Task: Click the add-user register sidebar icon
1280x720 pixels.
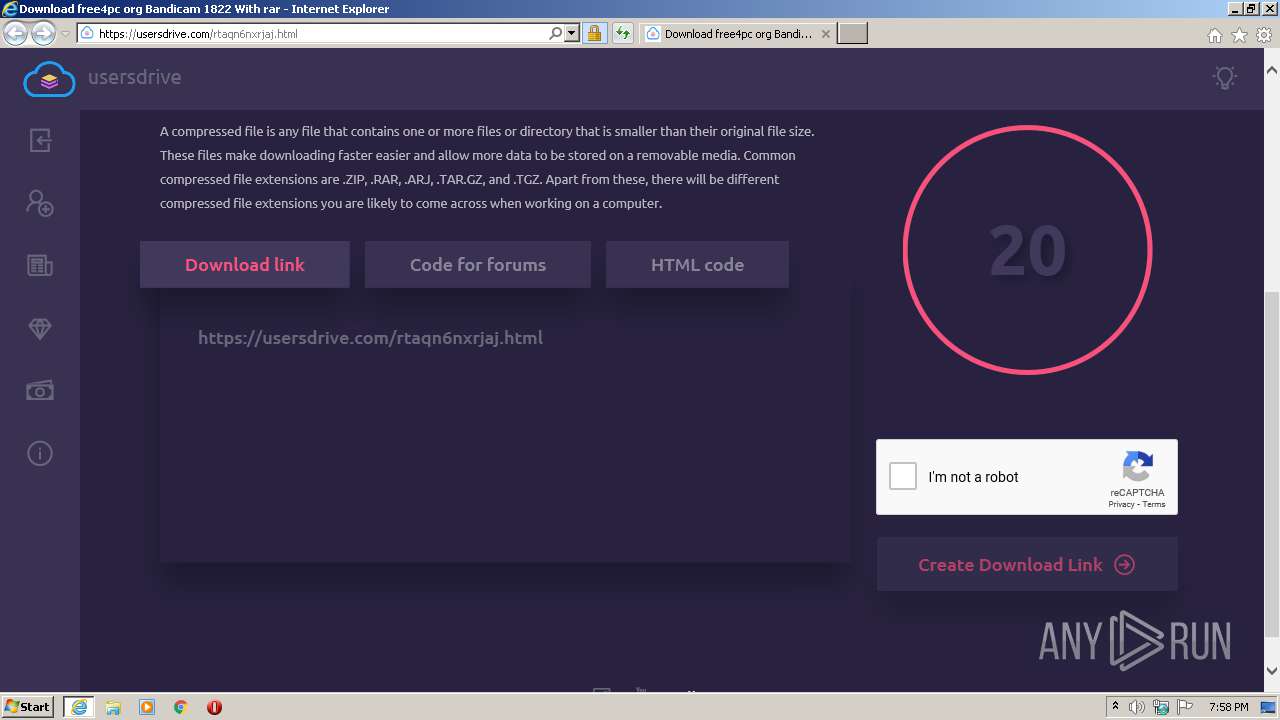Action: (40, 203)
